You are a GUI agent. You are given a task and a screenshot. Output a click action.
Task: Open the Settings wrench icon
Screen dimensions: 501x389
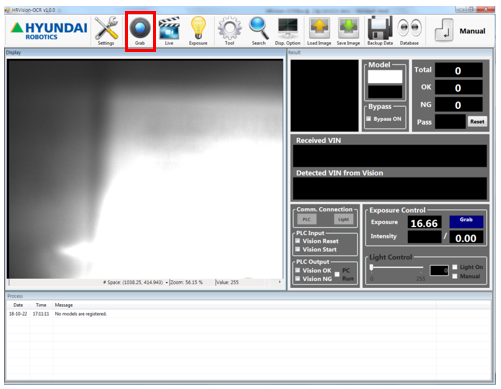[106, 28]
